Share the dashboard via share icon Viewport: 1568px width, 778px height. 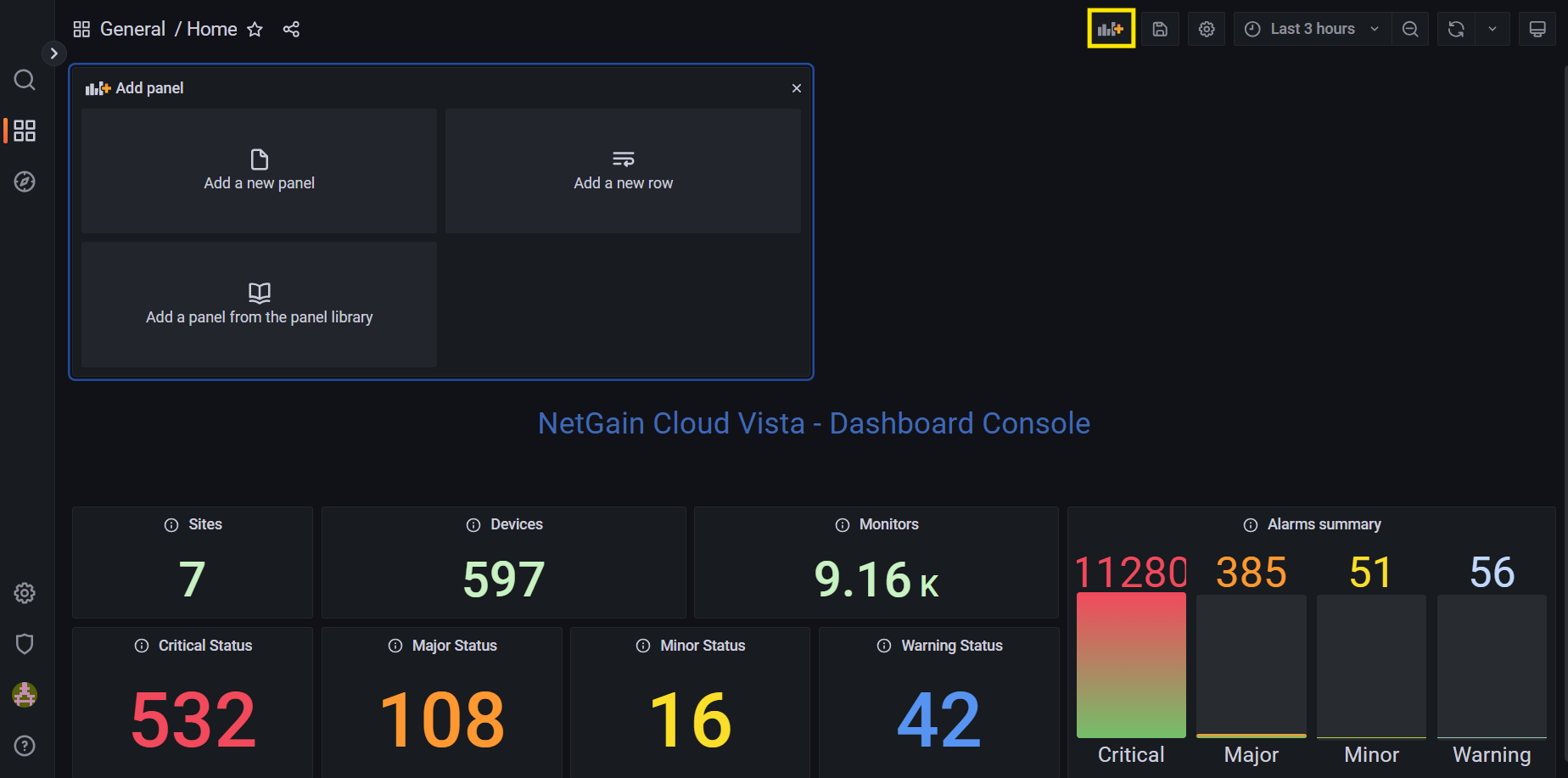(291, 30)
